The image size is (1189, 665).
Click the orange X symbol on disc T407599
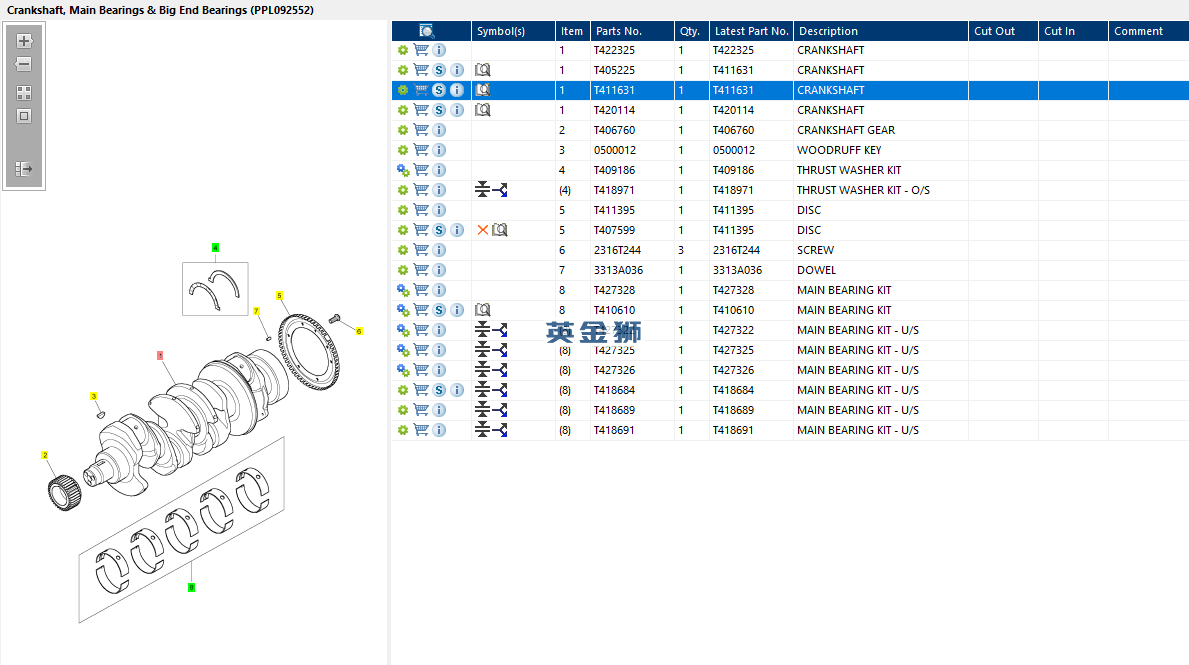[482, 230]
